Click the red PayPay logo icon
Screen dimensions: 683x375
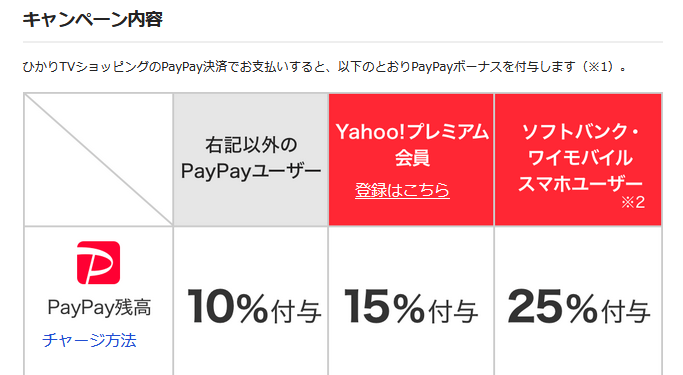tap(98, 263)
